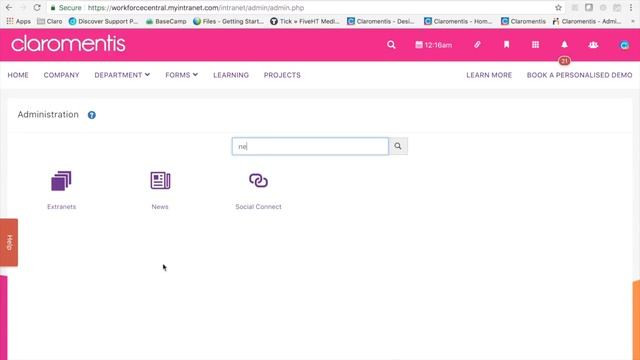Image resolution: width=640 pixels, height=360 pixels.
Task: Open the Claro bookmarks folder
Action: pos(50,21)
